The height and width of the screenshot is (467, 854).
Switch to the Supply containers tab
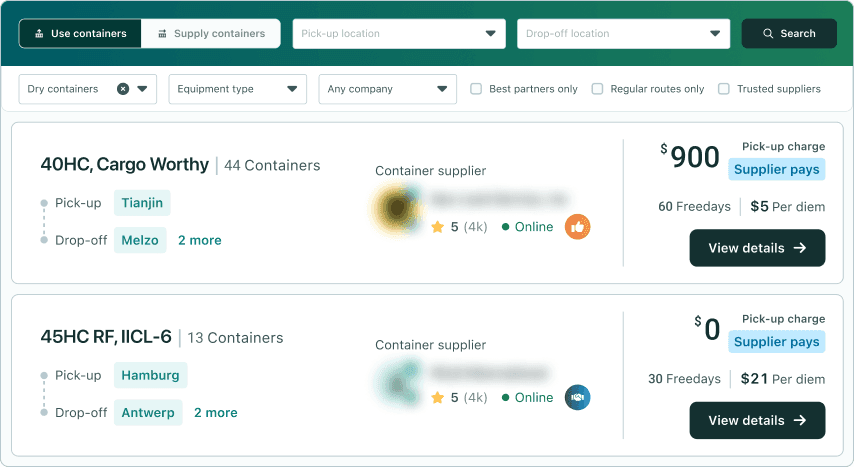tap(210, 33)
